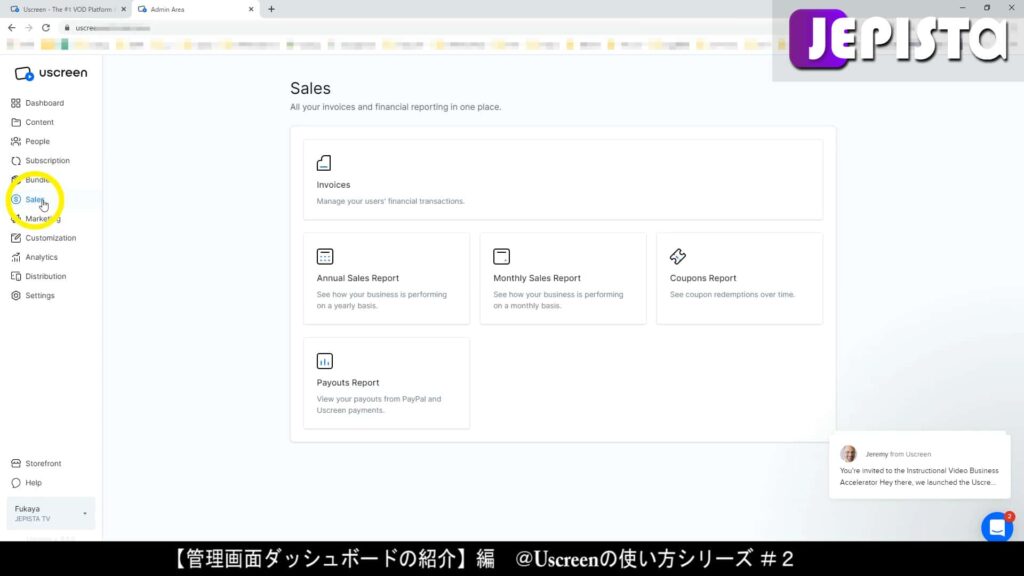Select Subscription in sidebar menu
The height and width of the screenshot is (576, 1024).
point(48,161)
